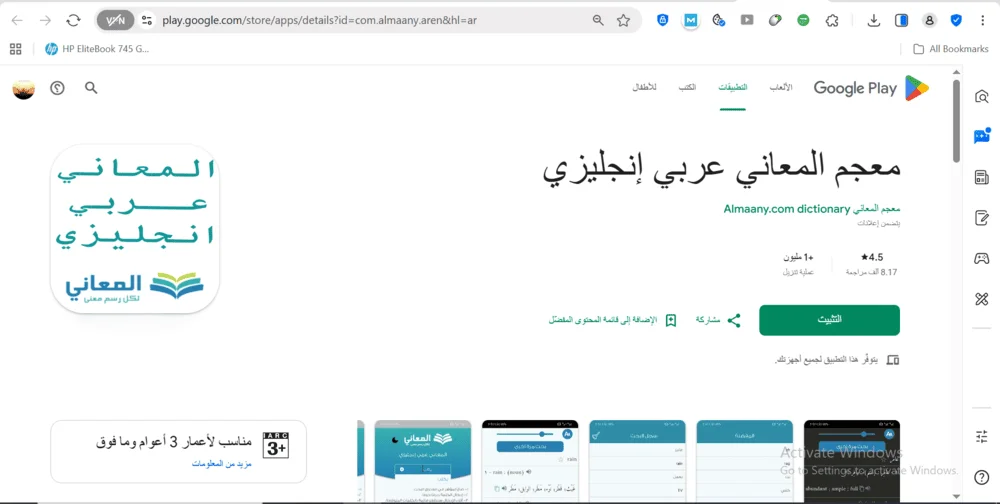This screenshot has height=504, width=1000.
Task: Open the dark-mode app screenshot thumbnail
Action: pos(852,461)
